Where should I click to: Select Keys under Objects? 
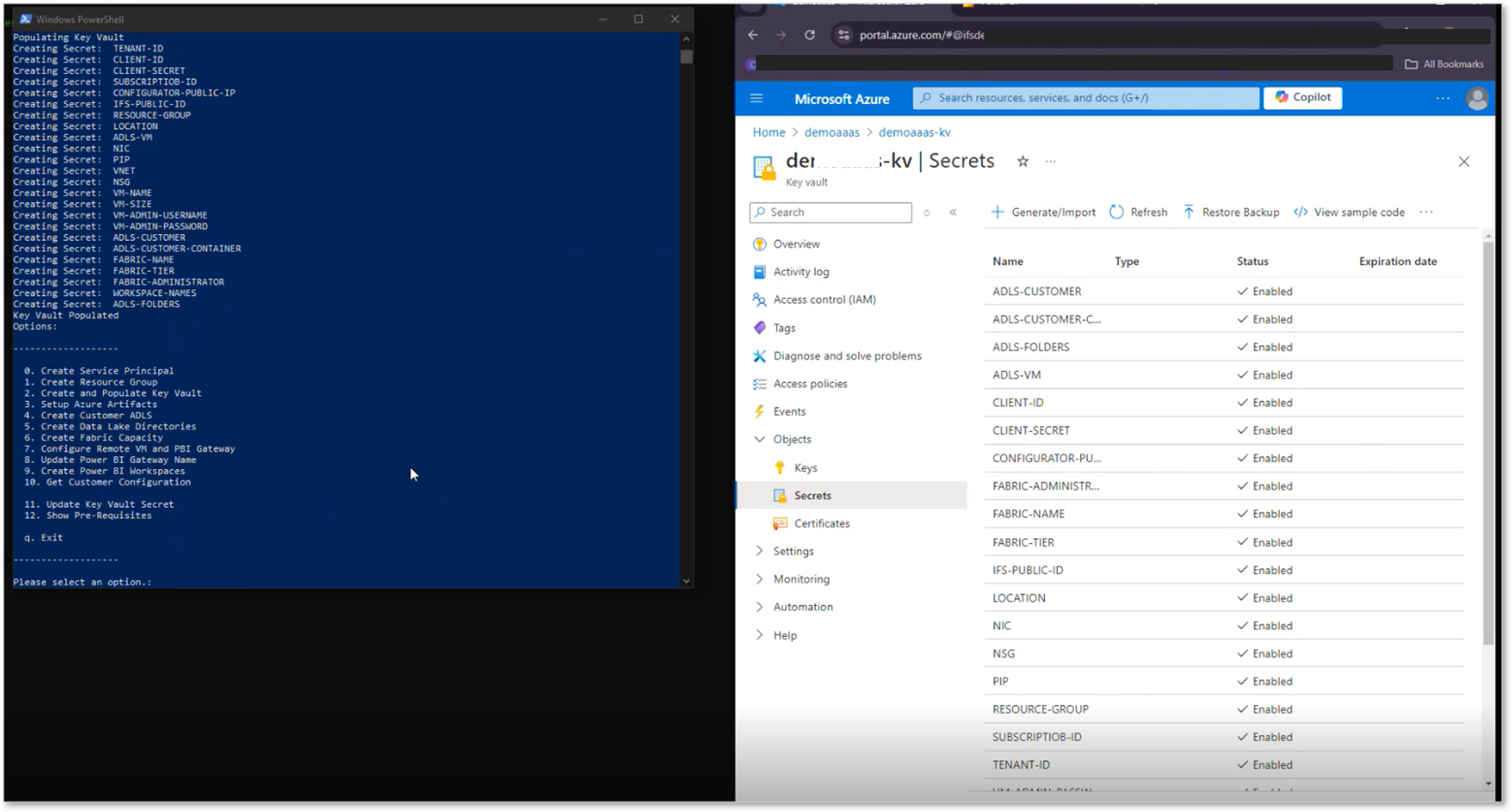(805, 467)
